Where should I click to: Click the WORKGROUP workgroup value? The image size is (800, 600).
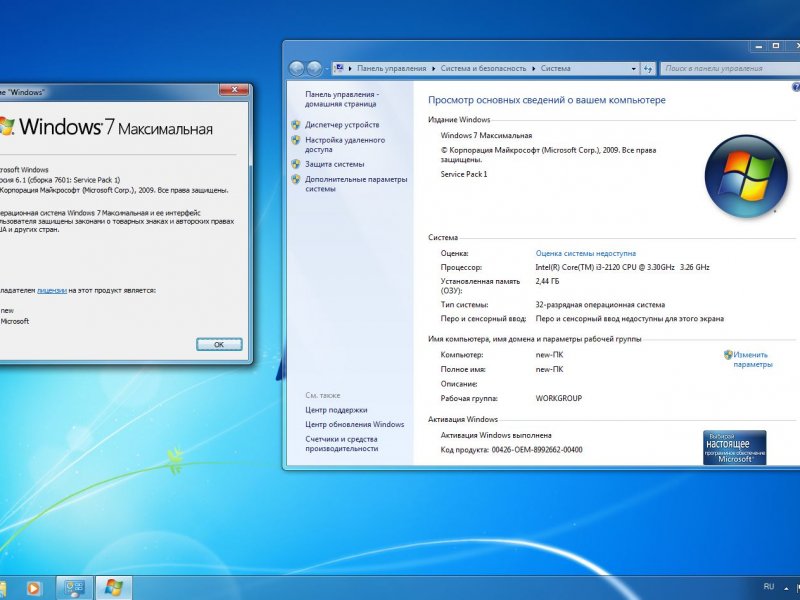(x=559, y=398)
